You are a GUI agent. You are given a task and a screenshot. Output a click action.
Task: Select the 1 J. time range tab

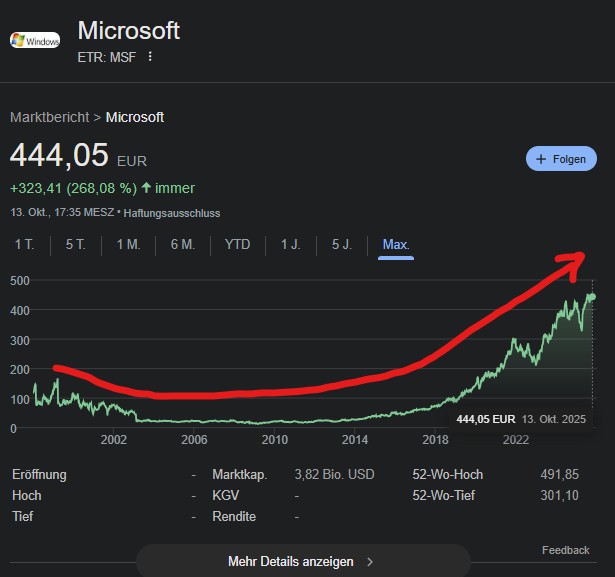tap(291, 244)
